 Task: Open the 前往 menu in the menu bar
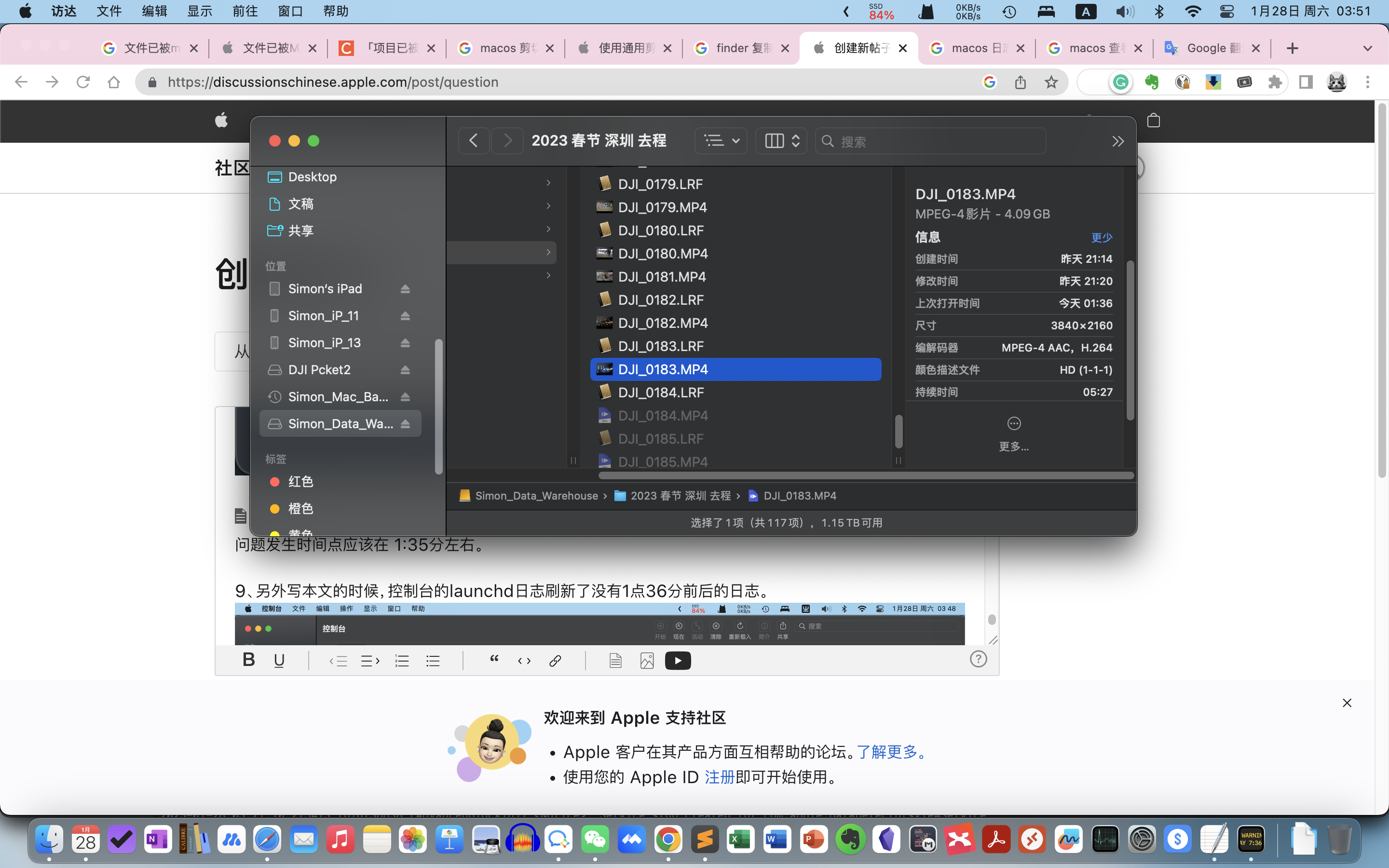click(x=245, y=12)
